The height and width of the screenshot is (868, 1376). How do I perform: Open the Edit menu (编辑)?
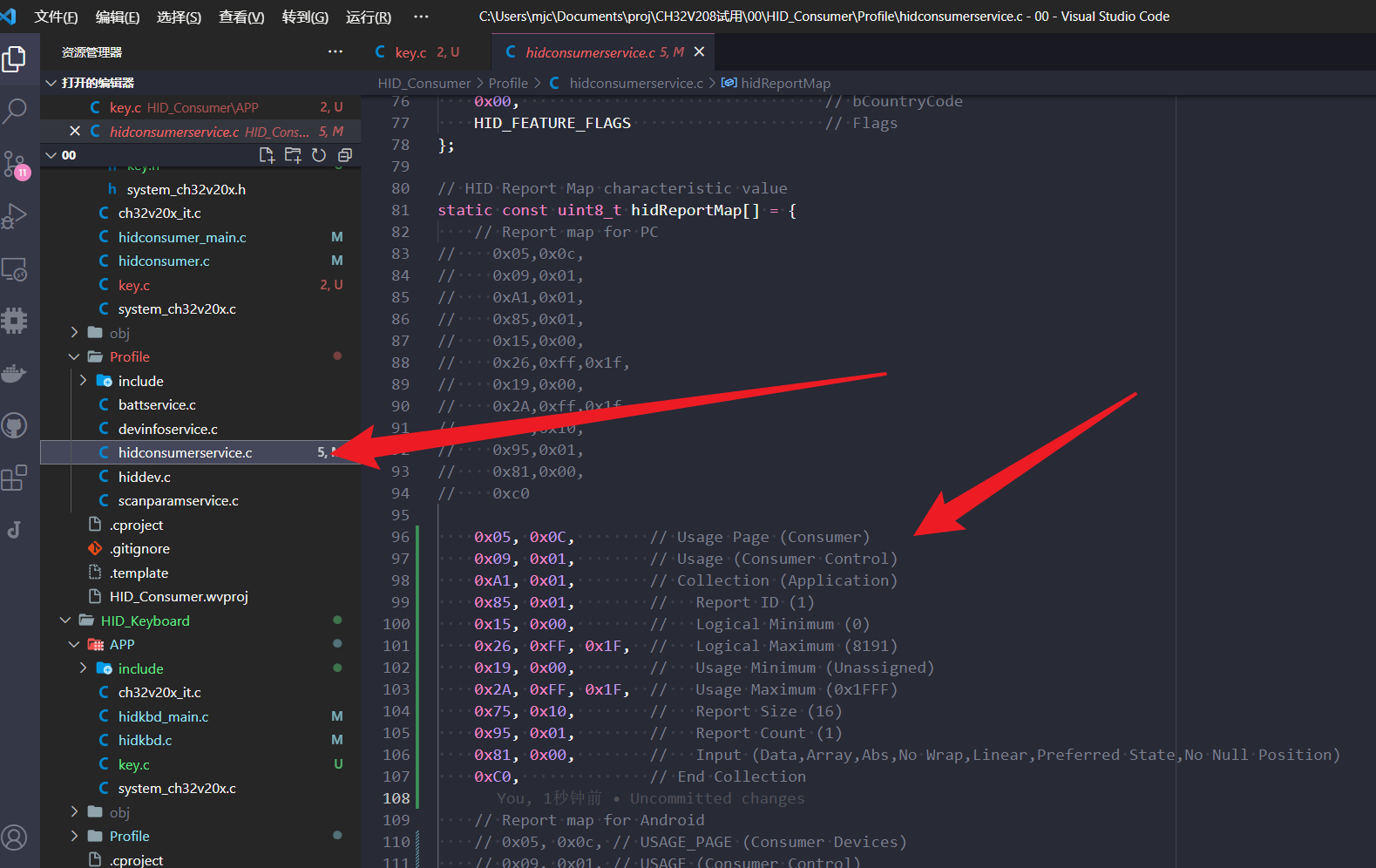(x=118, y=17)
